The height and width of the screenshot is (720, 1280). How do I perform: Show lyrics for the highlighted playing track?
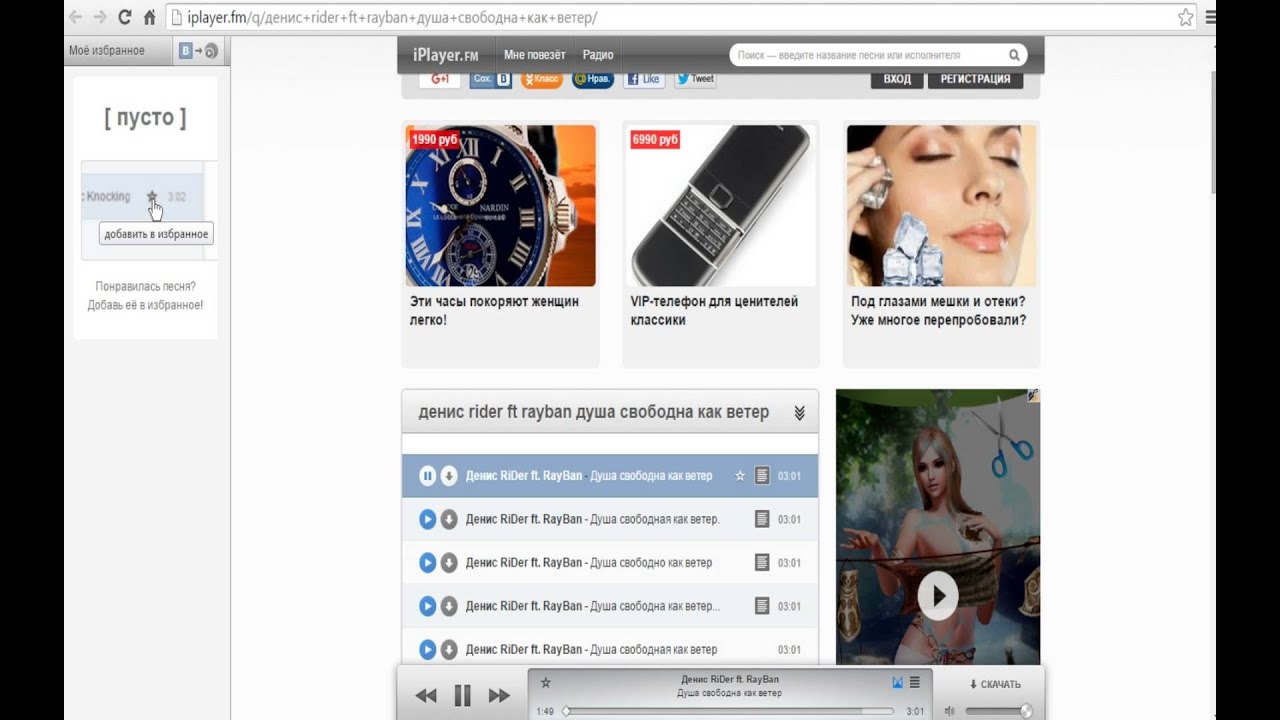pos(762,476)
